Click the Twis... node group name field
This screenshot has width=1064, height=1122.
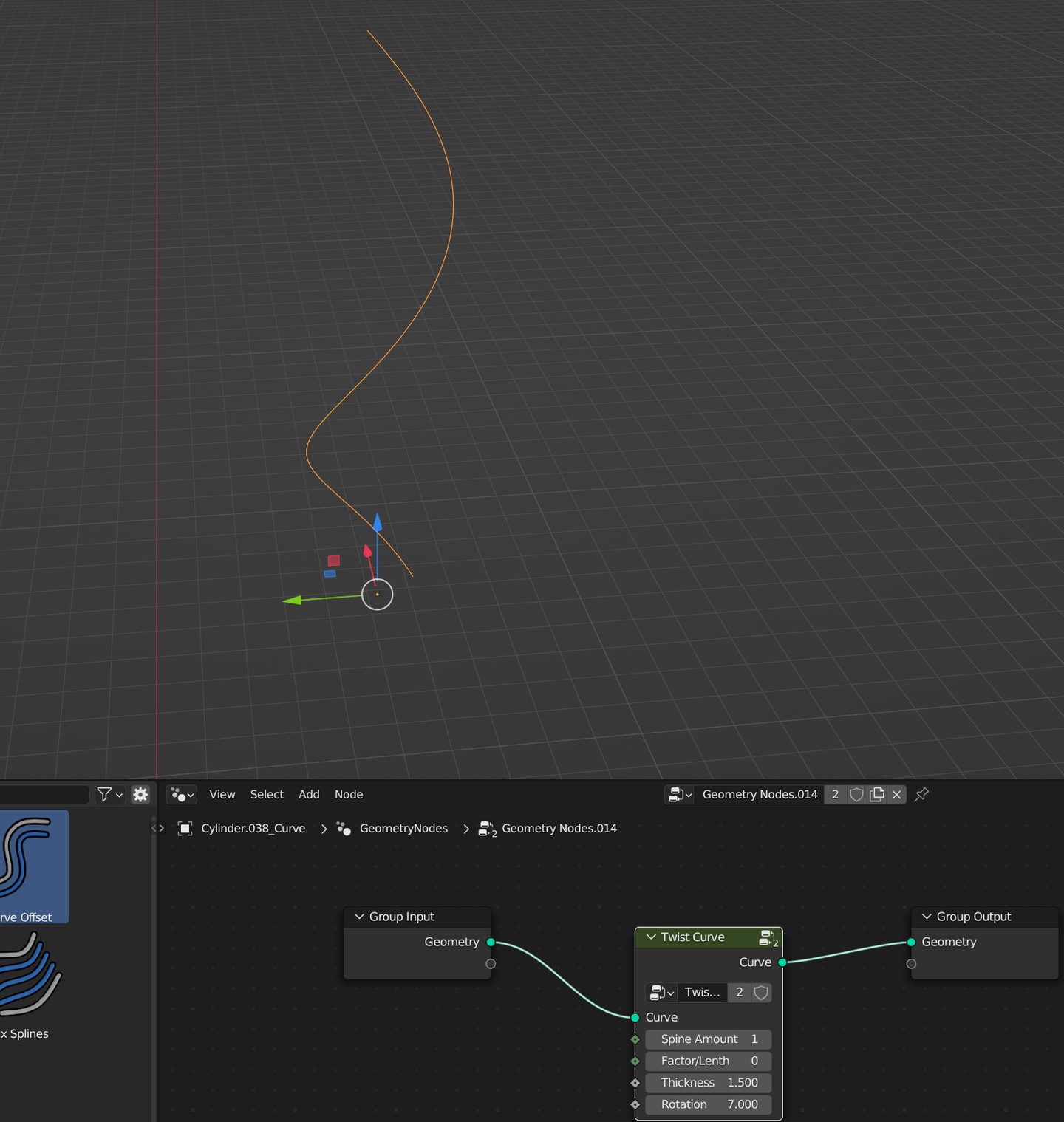702,993
